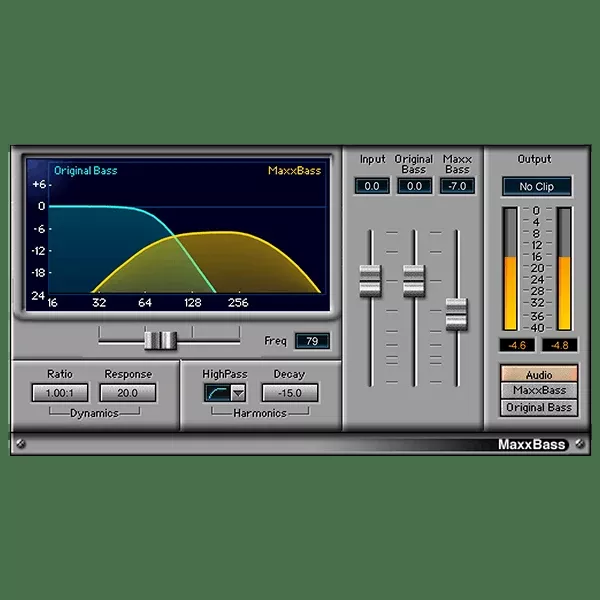The height and width of the screenshot is (600, 600).
Task: Click the right peak readout -4.8
Action: (560, 345)
